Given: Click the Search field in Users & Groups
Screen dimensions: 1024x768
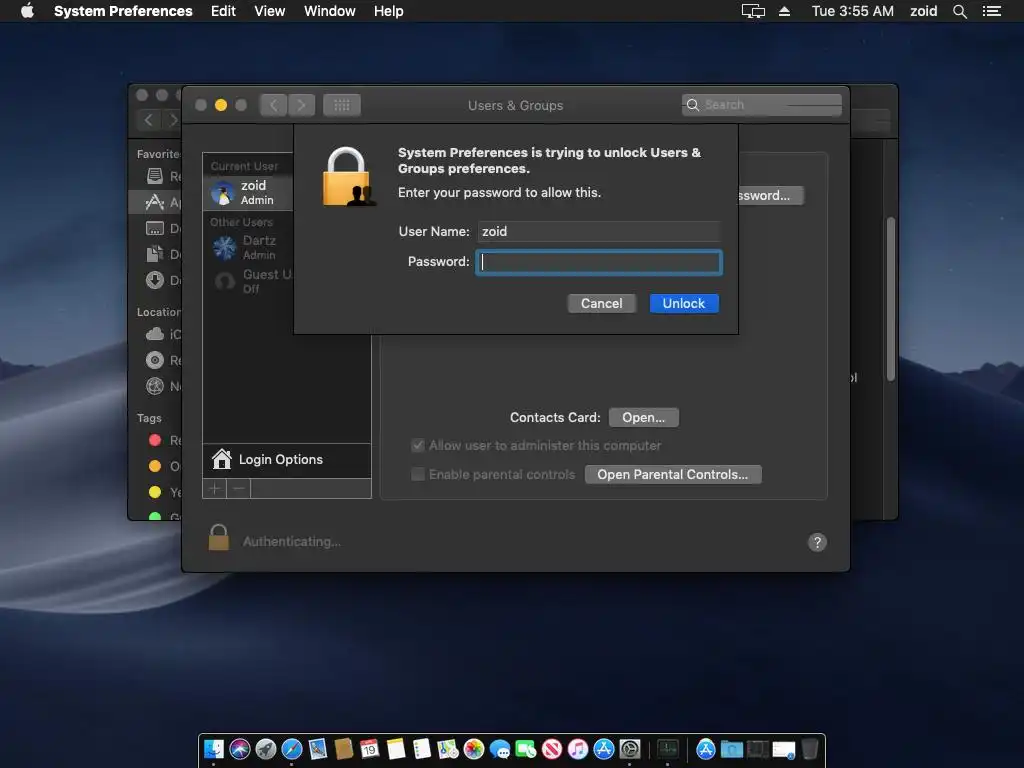Looking at the screenshot, I should (761, 105).
